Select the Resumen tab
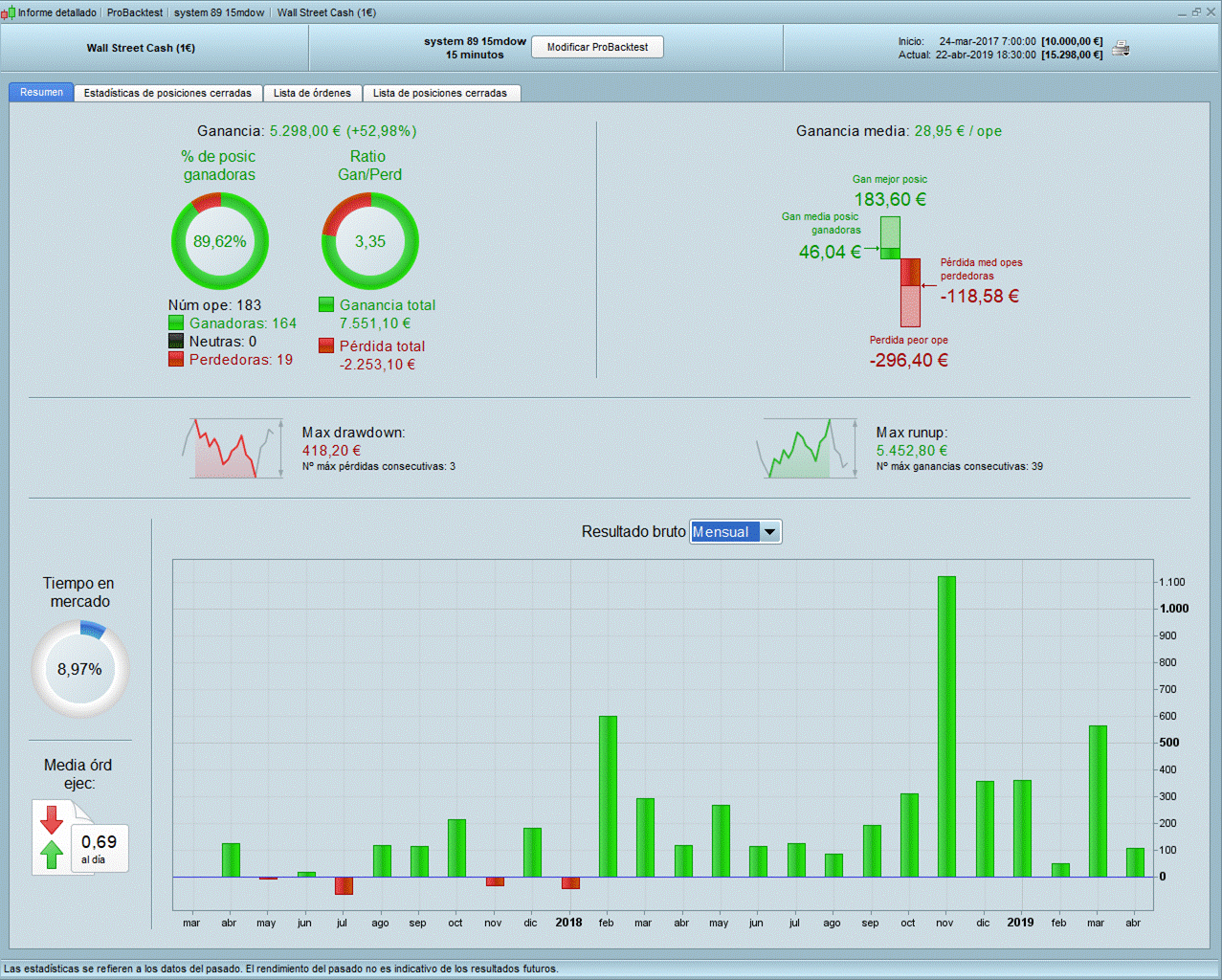1222x980 pixels. [x=41, y=92]
